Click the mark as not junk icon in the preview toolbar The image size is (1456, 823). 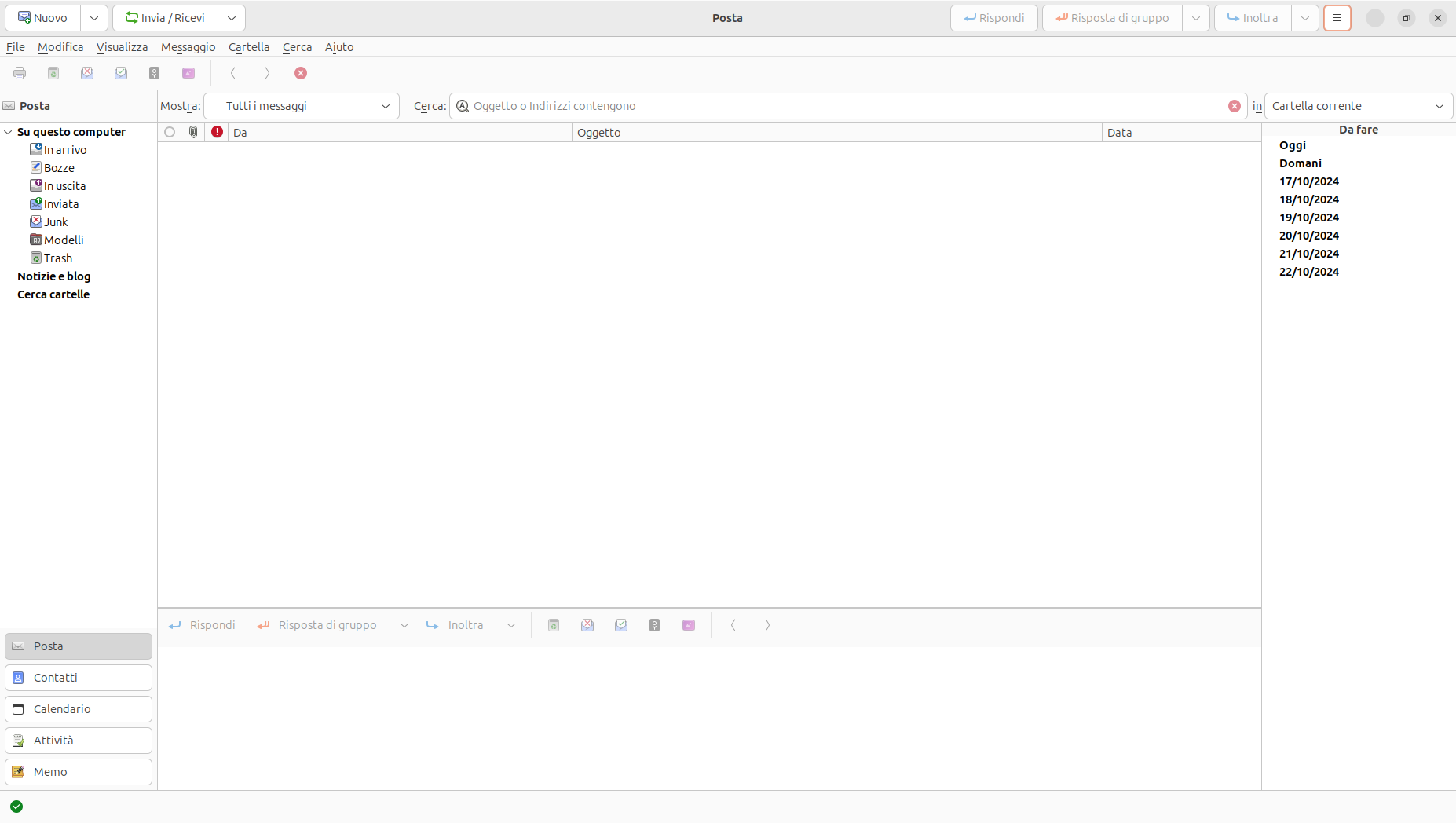pos(621,625)
